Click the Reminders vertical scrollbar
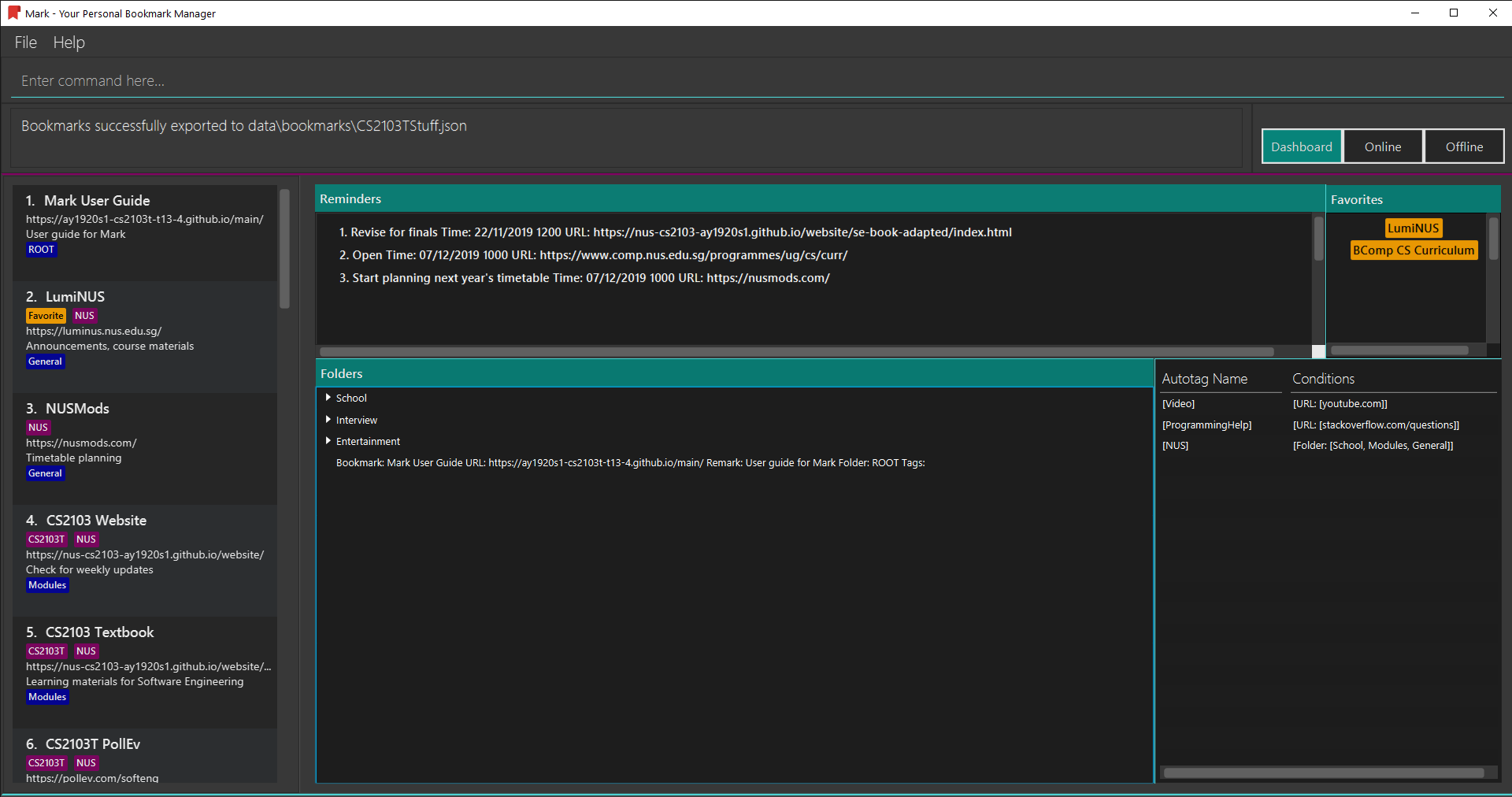This screenshot has width=1512, height=797. [x=1318, y=239]
